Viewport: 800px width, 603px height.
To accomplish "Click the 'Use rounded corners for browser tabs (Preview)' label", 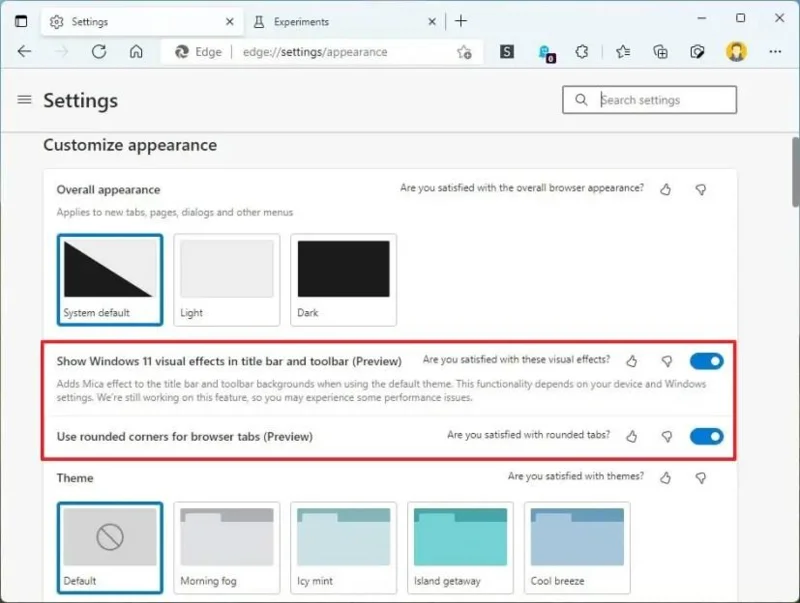I will click(x=185, y=437).
